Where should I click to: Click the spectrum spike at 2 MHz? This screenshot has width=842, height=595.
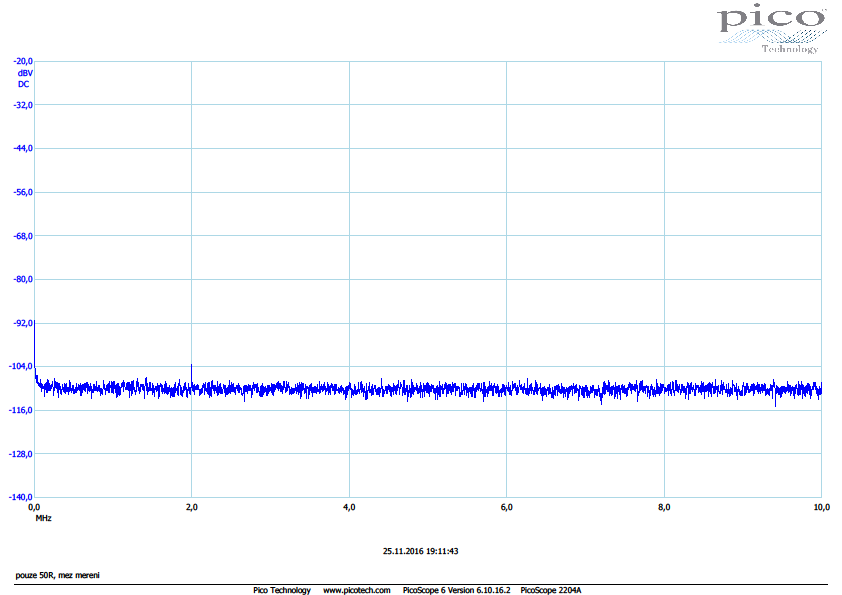coord(192,374)
